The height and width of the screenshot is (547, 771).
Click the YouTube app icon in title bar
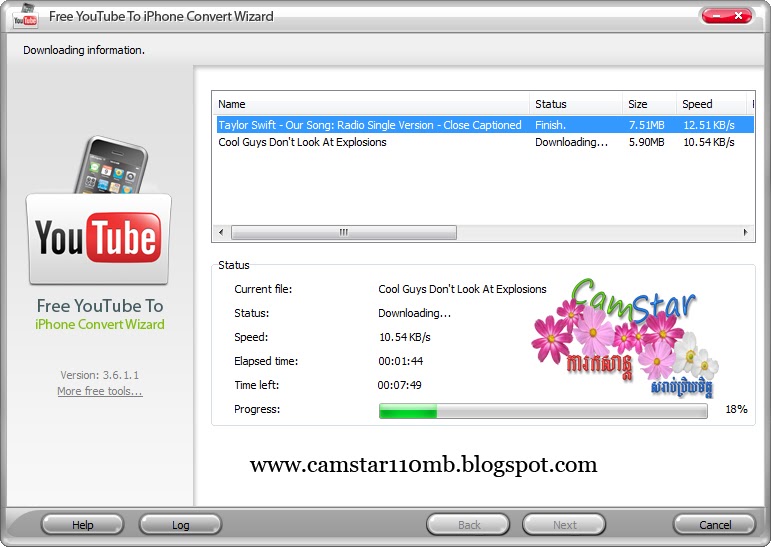click(x=25, y=17)
